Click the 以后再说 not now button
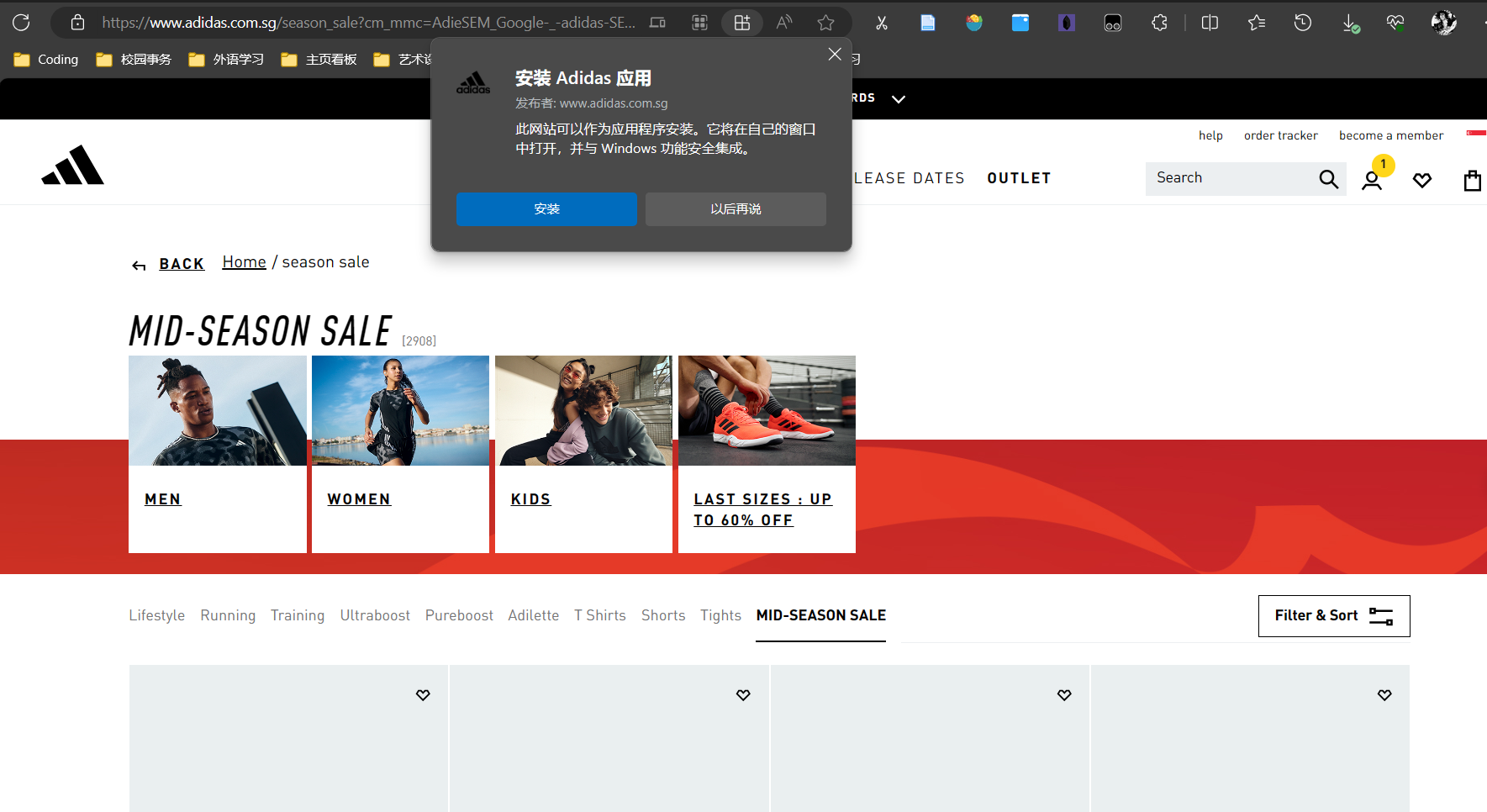The width and height of the screenshot is (1487, 812). [x=736, y=209]
